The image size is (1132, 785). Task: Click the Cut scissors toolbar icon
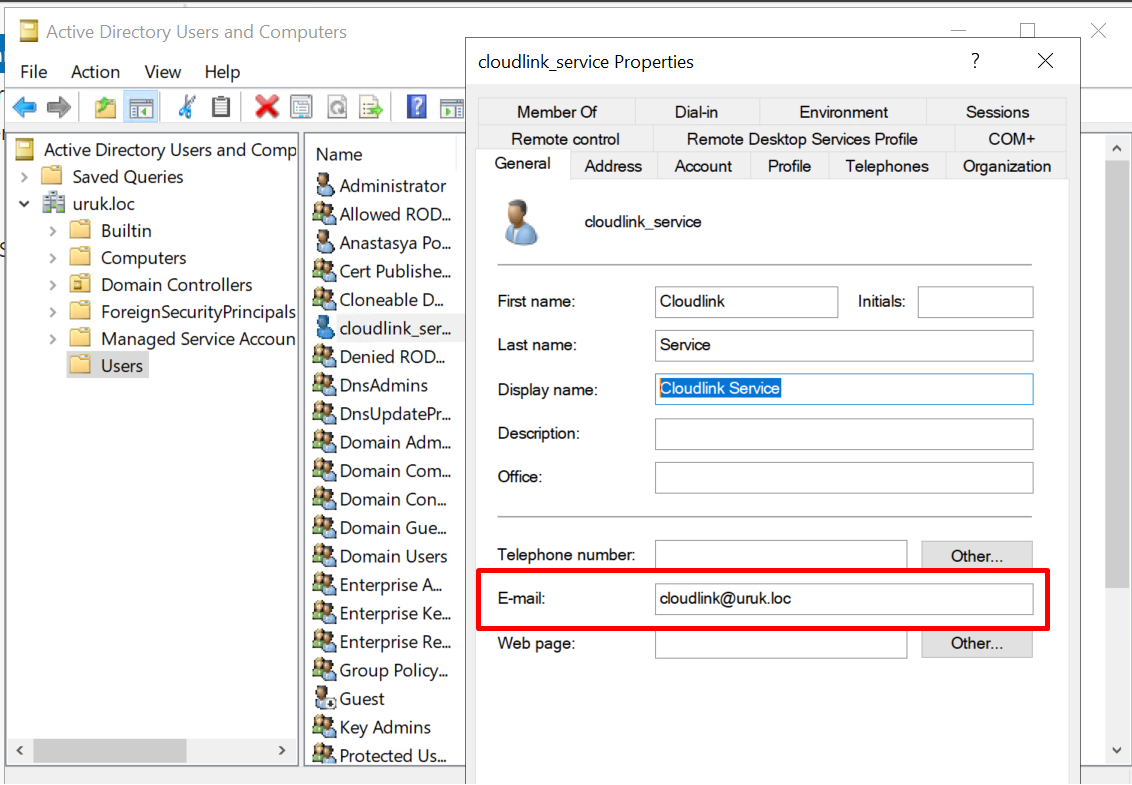187,107
